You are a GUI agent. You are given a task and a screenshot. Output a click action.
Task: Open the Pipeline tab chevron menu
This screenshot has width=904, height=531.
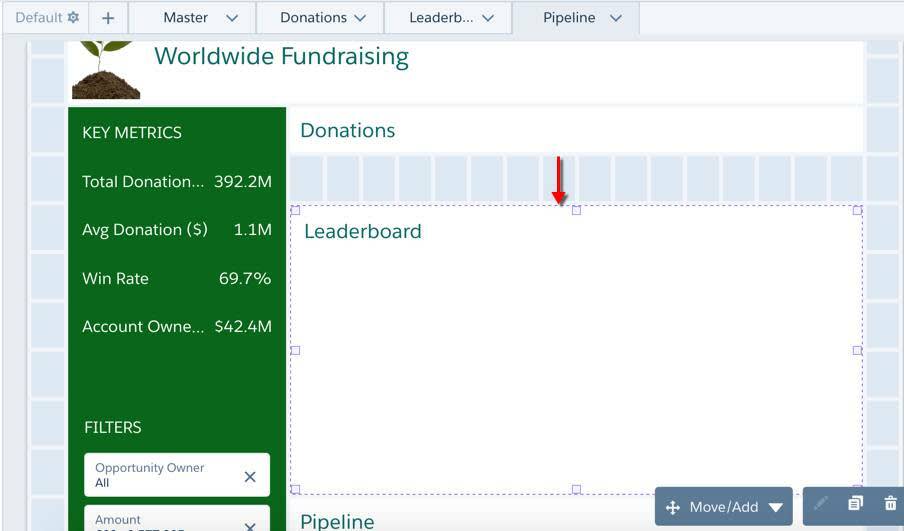[616, 18]
